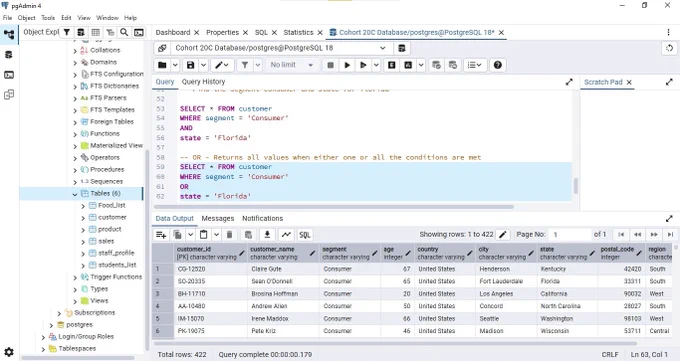Click the edit pencil beside Showing rows
The width and height of the screenshot is (680, 361).
pos(503,235)
